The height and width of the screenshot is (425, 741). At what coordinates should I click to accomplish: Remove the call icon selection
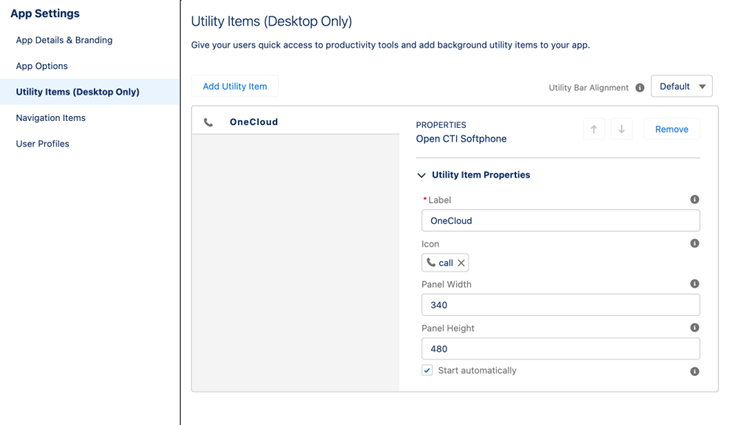point(461,263)
